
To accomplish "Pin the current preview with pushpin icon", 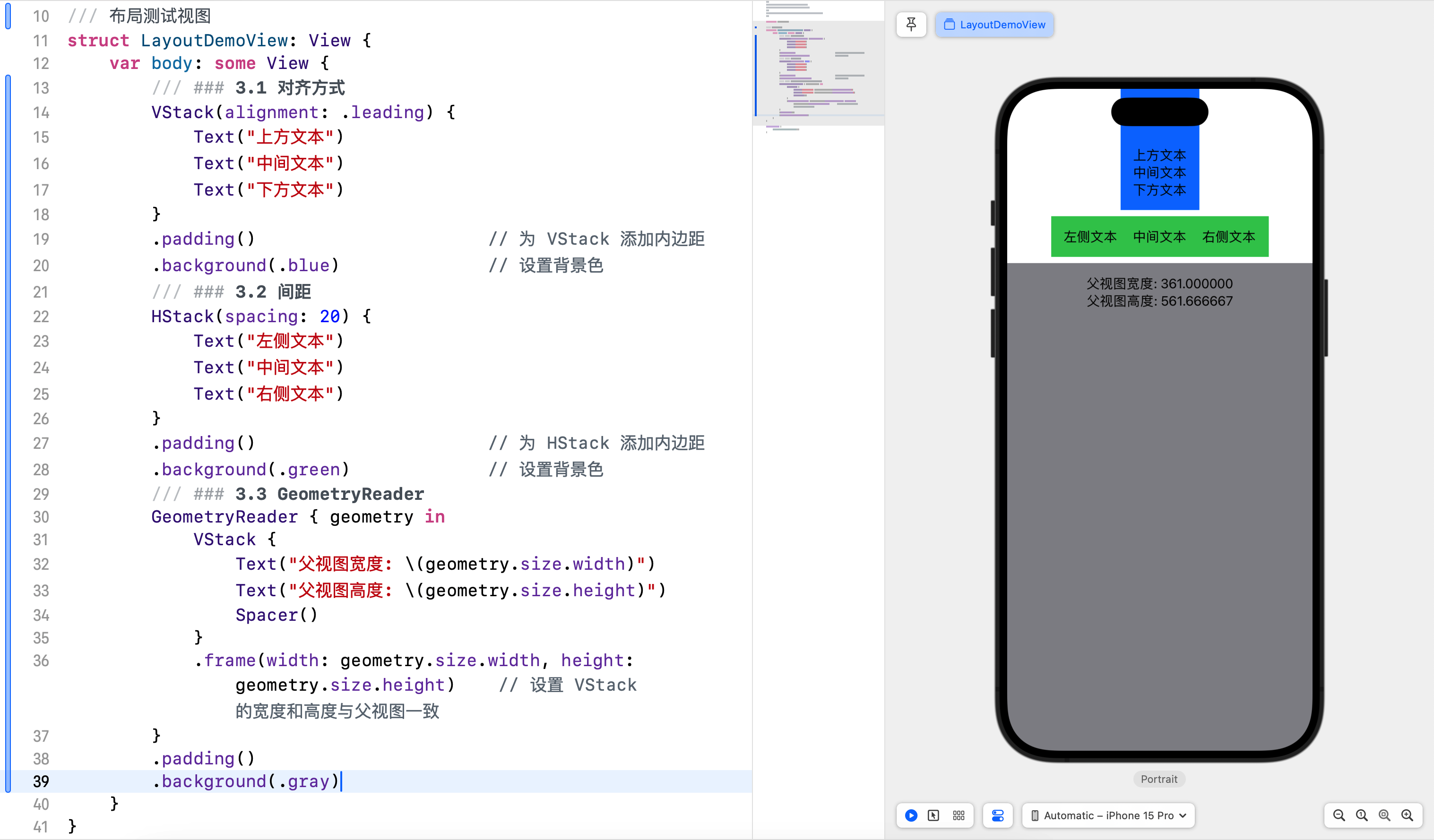I will point(911,25).
